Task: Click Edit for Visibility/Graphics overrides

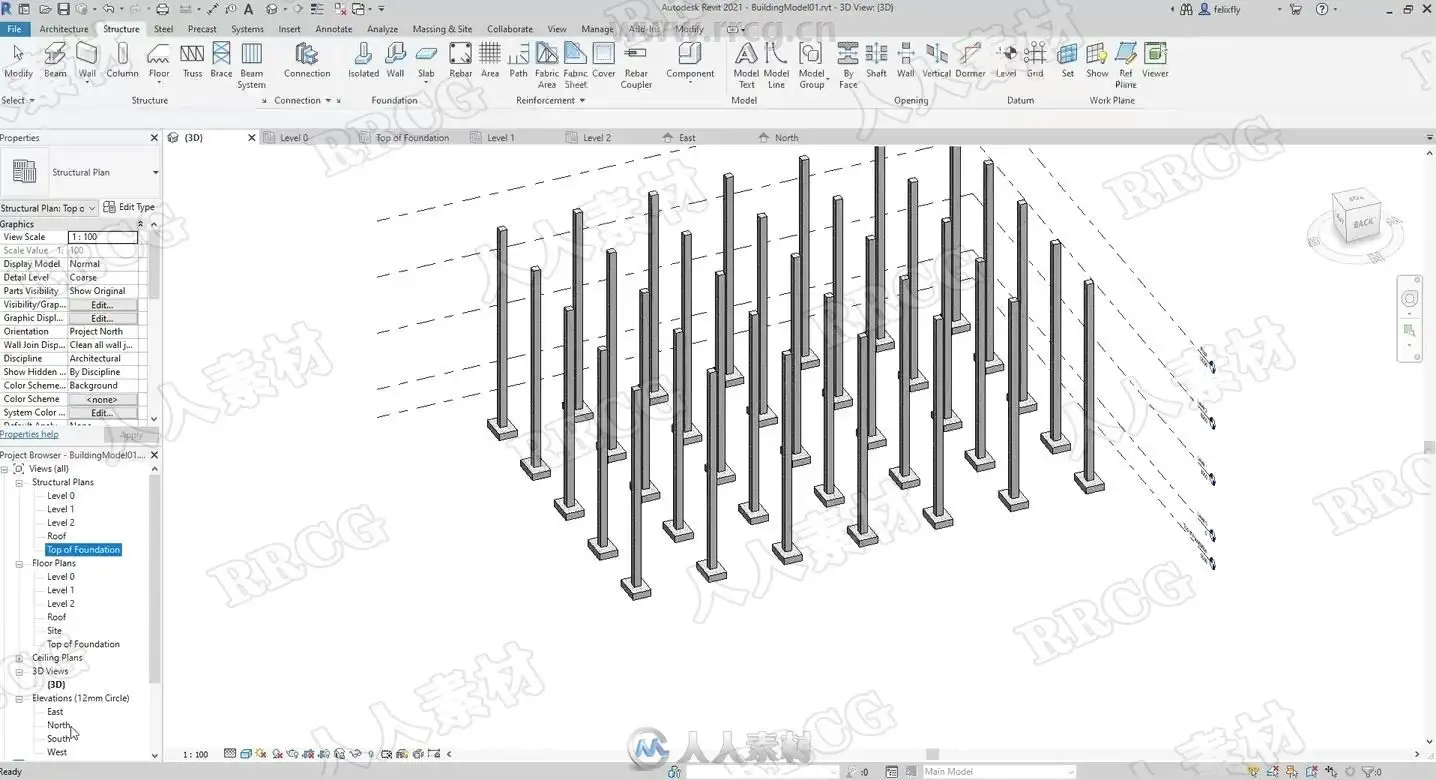Action: (x=102, y=305)
